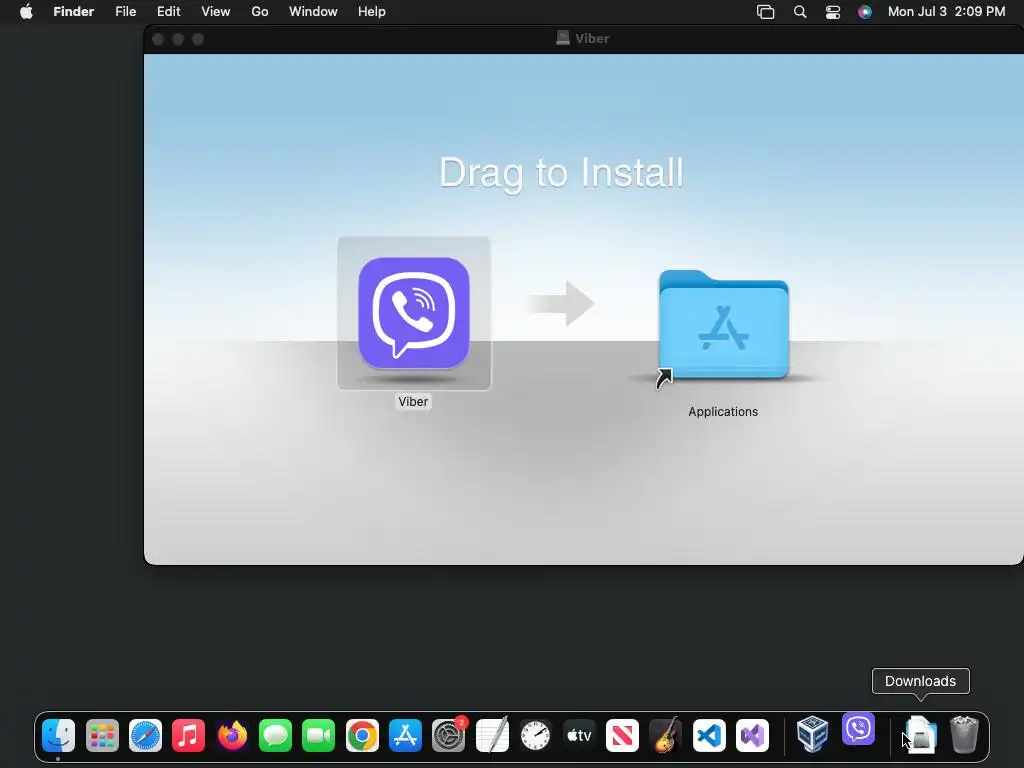Screen dimensions: 1024x768
Task: Open the Apple menu
Action: 26,12
